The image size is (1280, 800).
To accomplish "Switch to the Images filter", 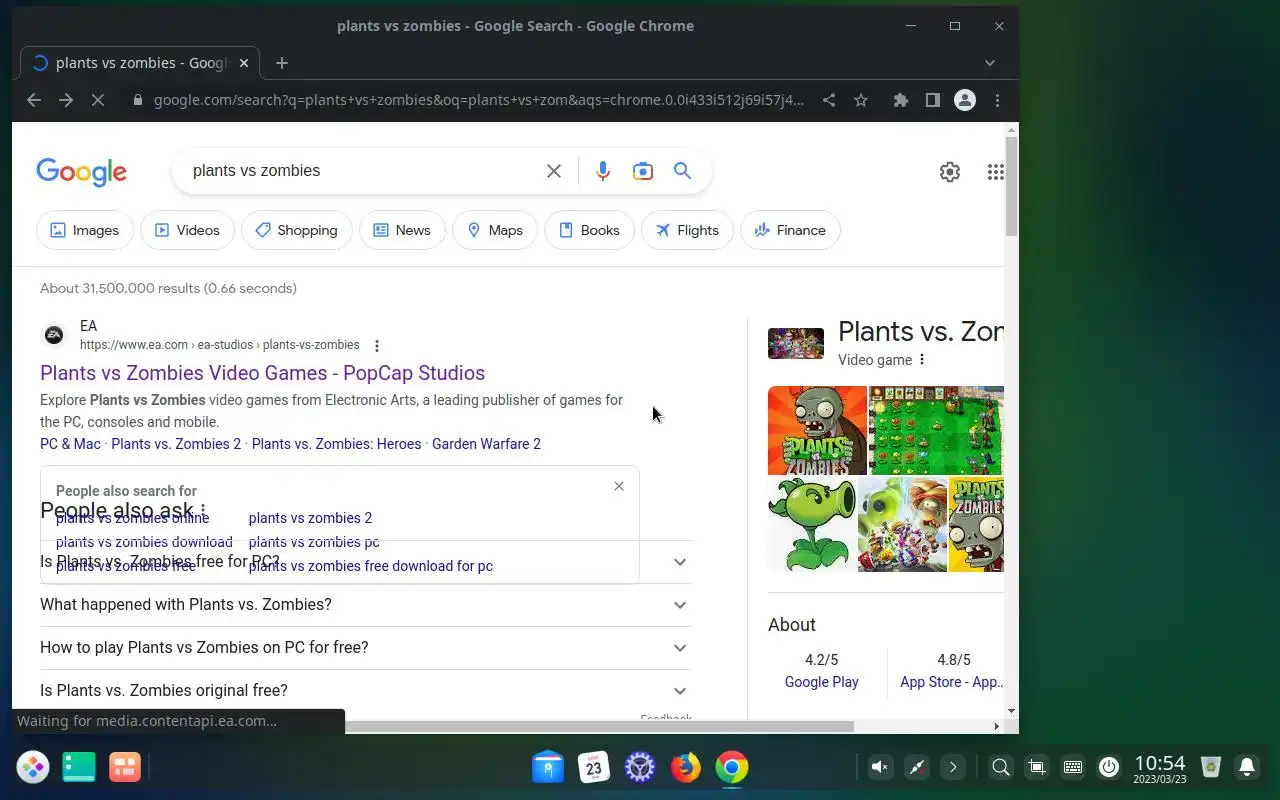I will pos(85,230).
